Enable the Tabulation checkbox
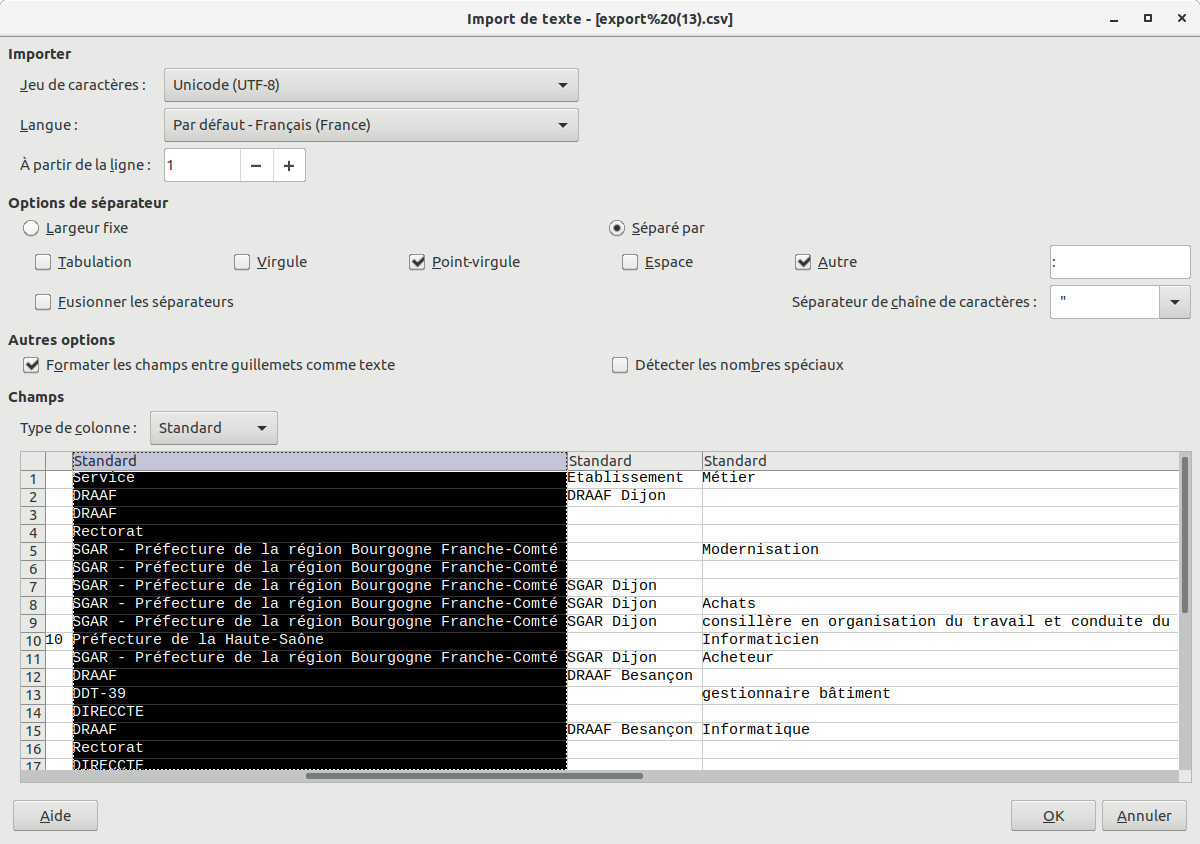1200x844 pixels. 43,262
